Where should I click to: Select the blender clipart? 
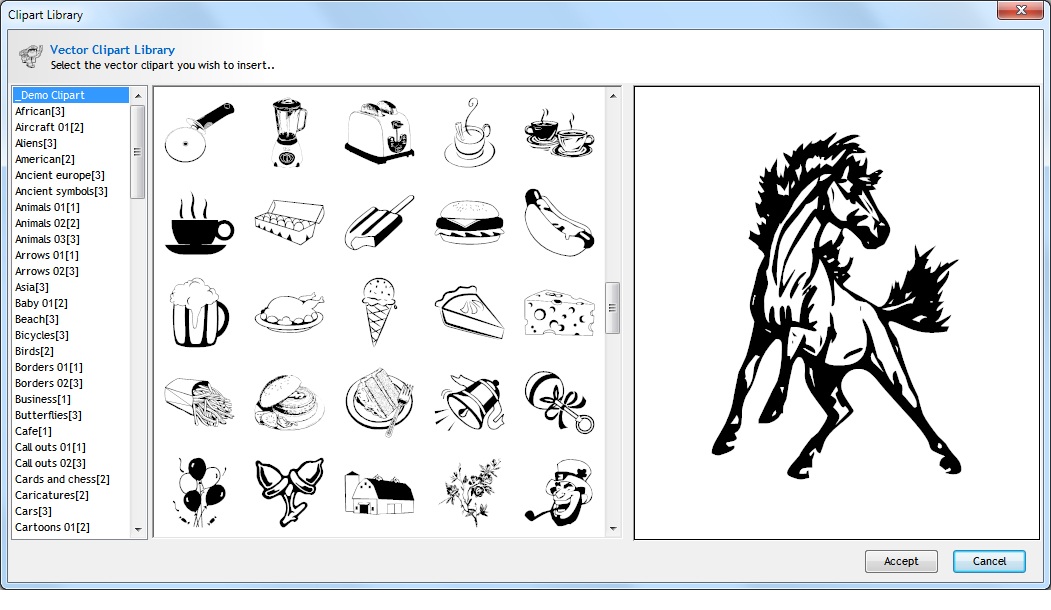[x=289, y=130]
